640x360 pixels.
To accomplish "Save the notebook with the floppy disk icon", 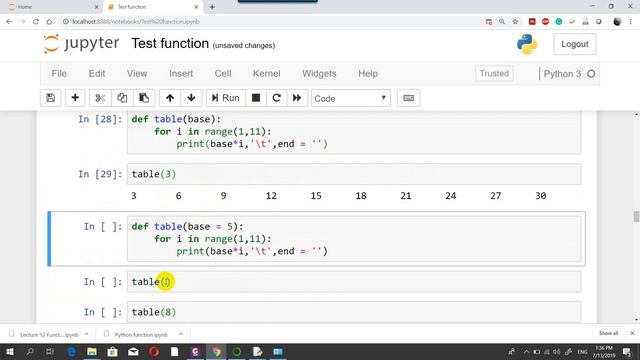I will point(51,98).
